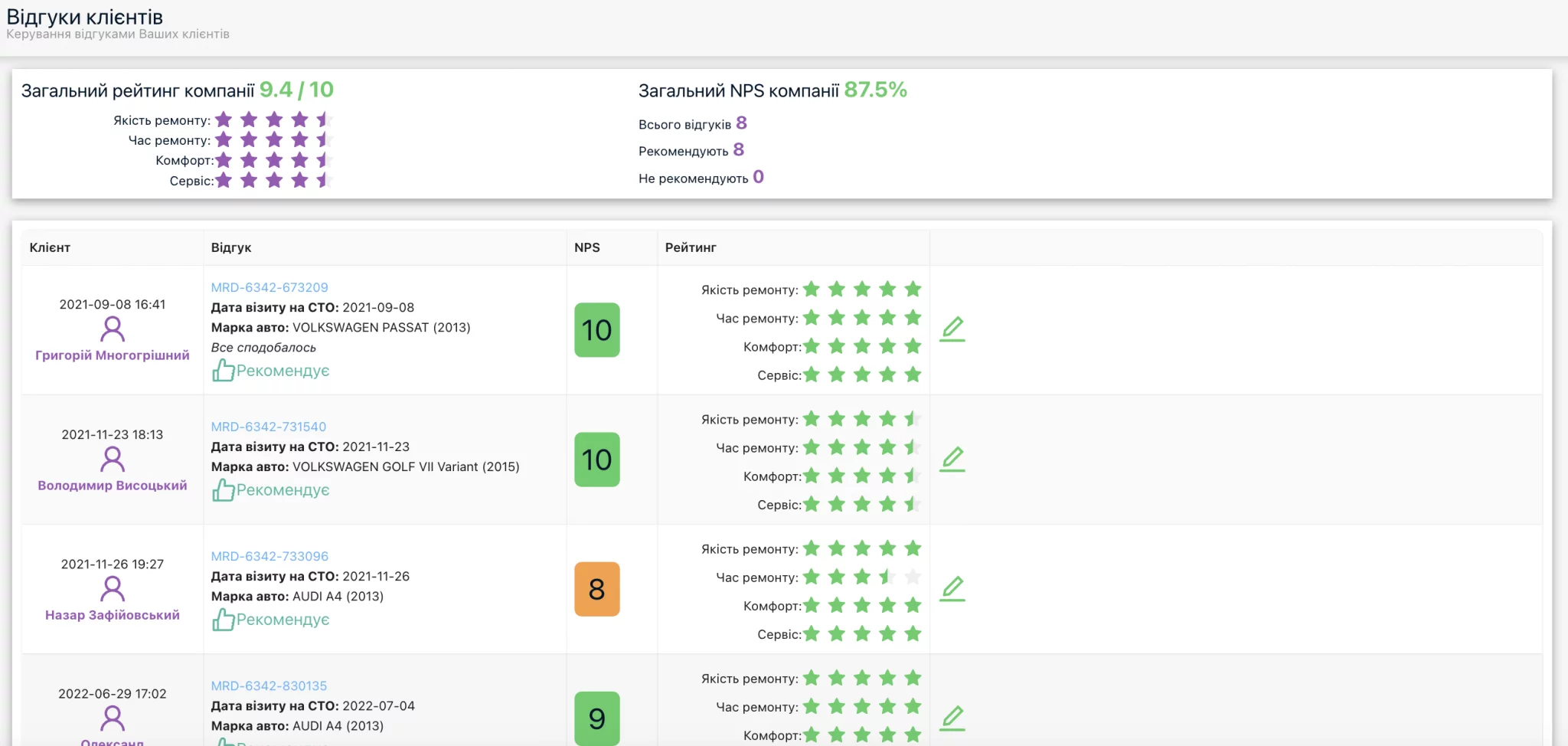Screen dimensions: 1568x746
Task: Click the Рейтинг column header
Action: [691, 247]
